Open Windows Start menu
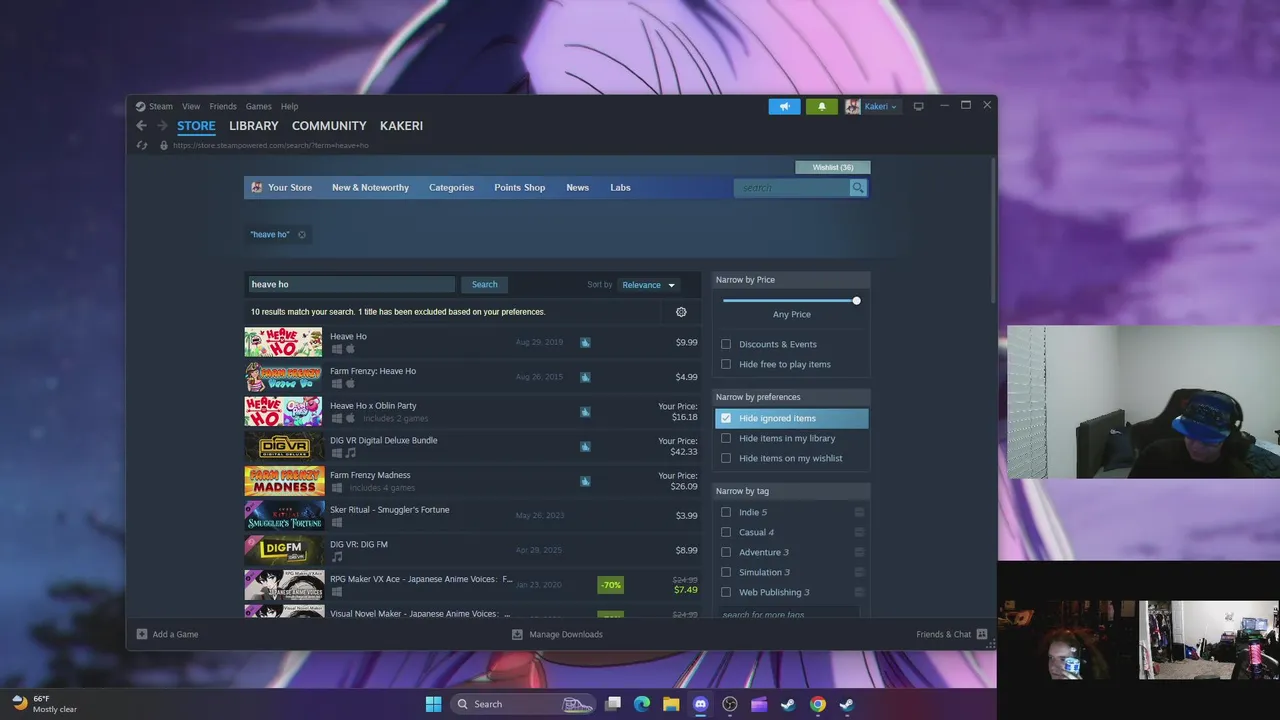This screenshot has height=720, width=1280. (433, 704)
